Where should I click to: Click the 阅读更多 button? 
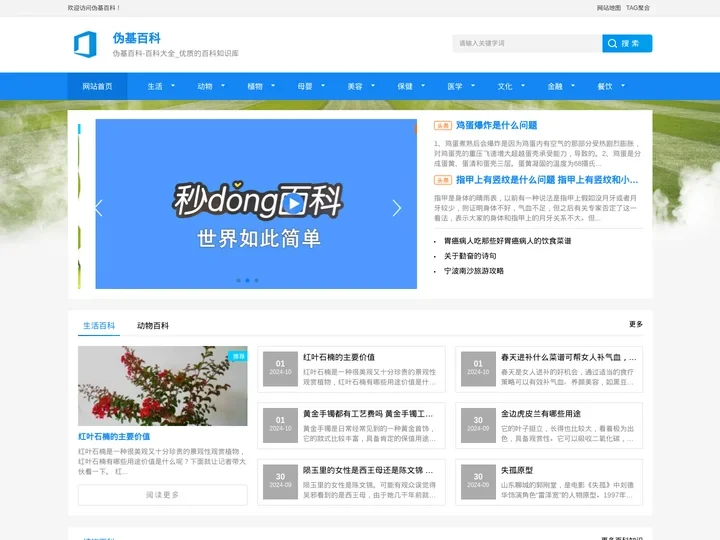pos(163,495)
